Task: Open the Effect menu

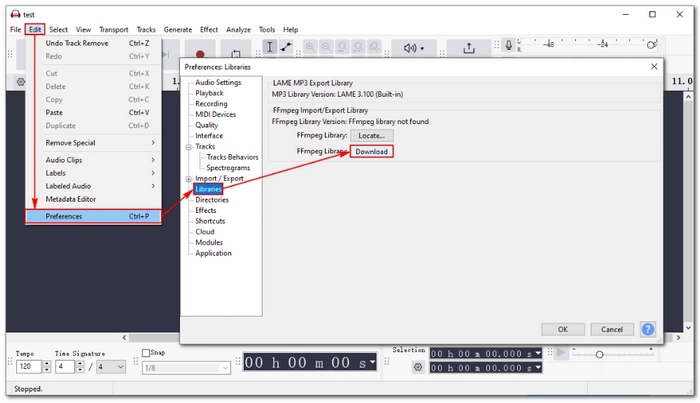Action: 209,29
